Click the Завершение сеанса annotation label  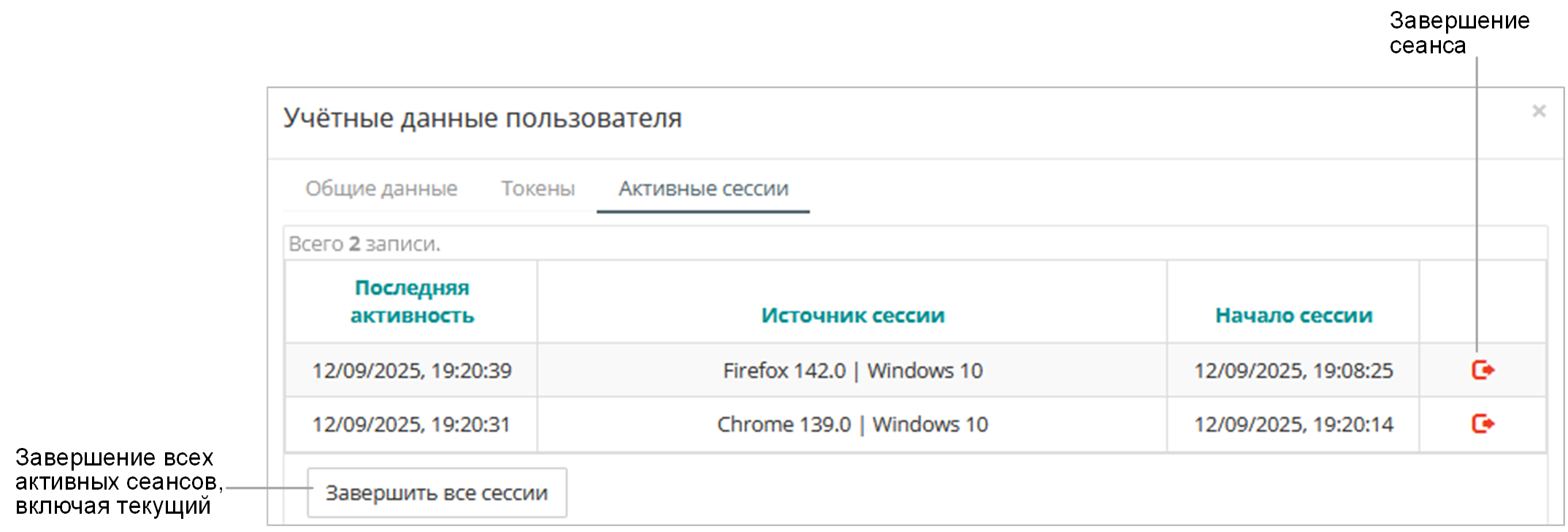pos(1458,33)
